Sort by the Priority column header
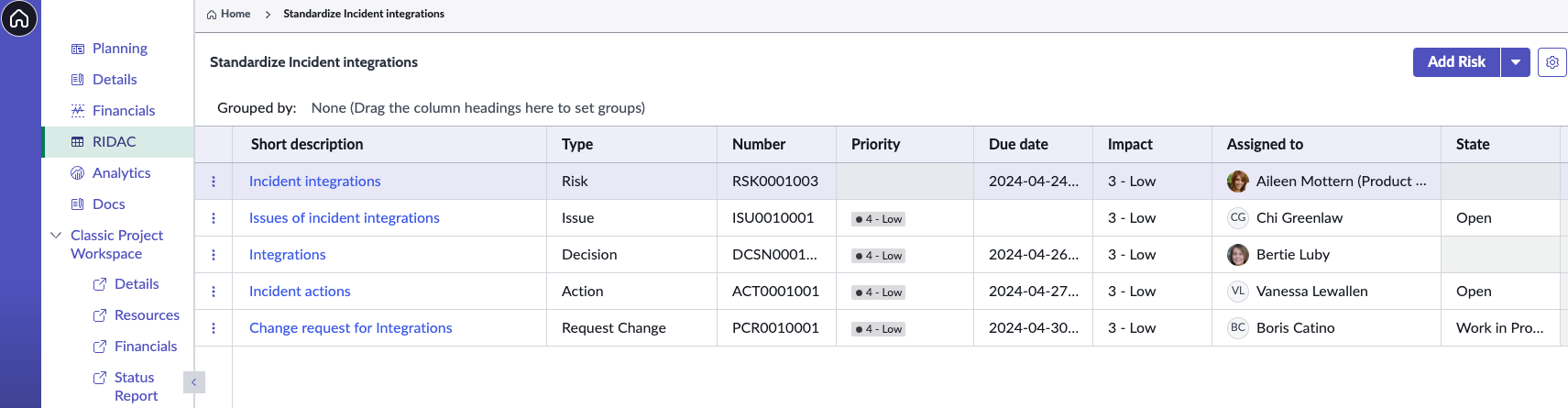The width and height of the screenshot is (1568, 408). click(x=875, y=145)
